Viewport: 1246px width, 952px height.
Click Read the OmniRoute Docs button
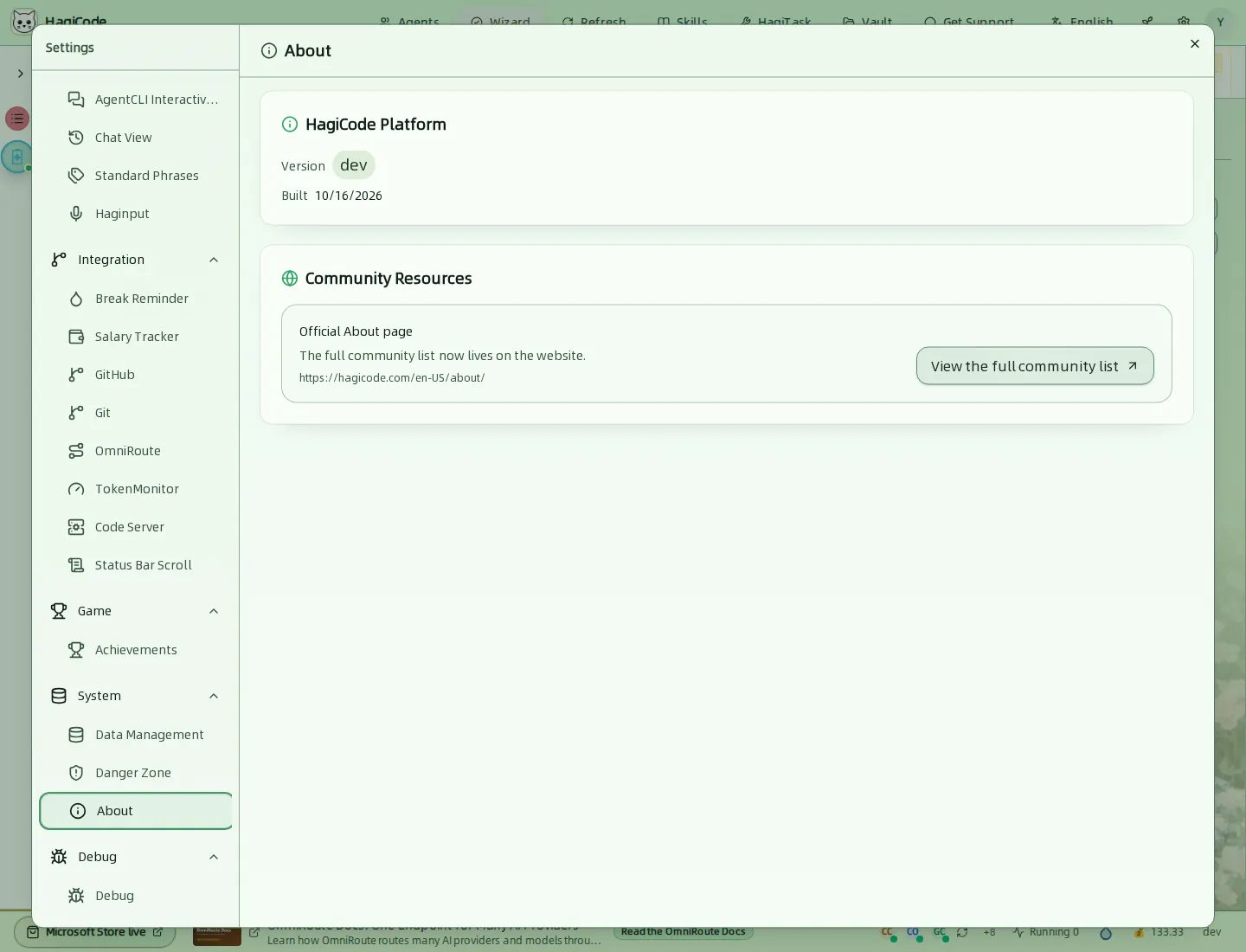[x=683, y=932]
